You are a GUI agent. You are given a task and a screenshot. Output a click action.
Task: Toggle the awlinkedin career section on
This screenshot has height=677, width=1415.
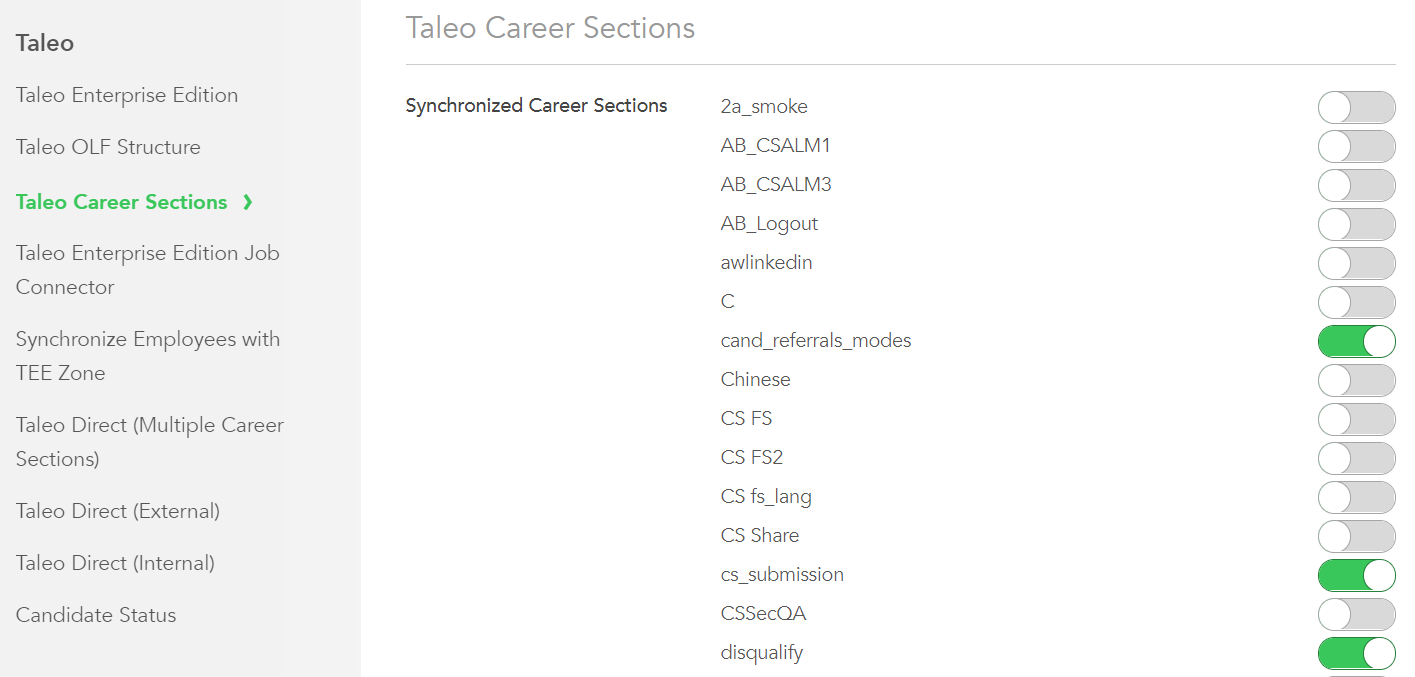pyautogui.click(x=1356, y=263)
